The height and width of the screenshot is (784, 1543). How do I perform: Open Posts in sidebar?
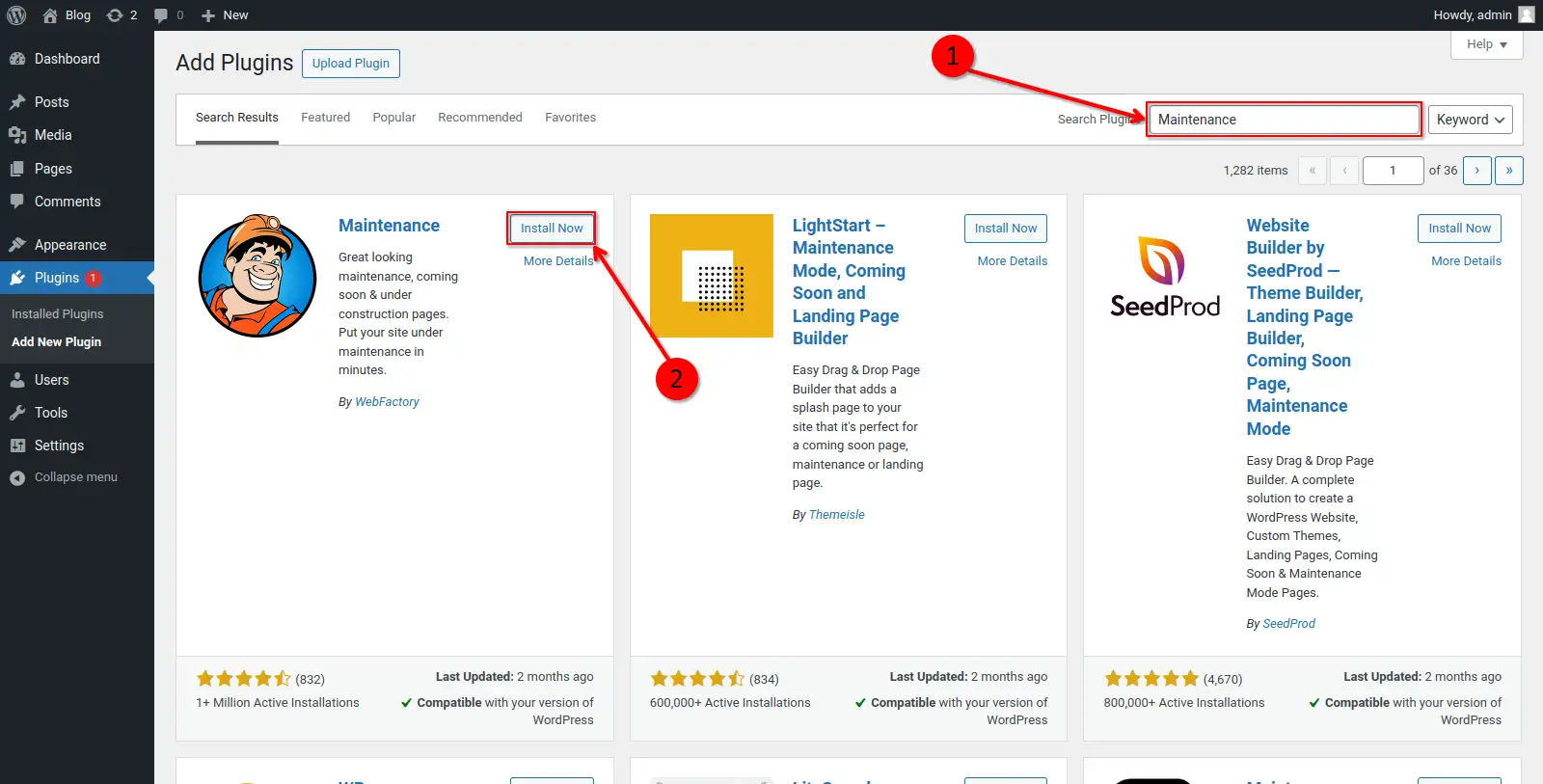point(77,102)
